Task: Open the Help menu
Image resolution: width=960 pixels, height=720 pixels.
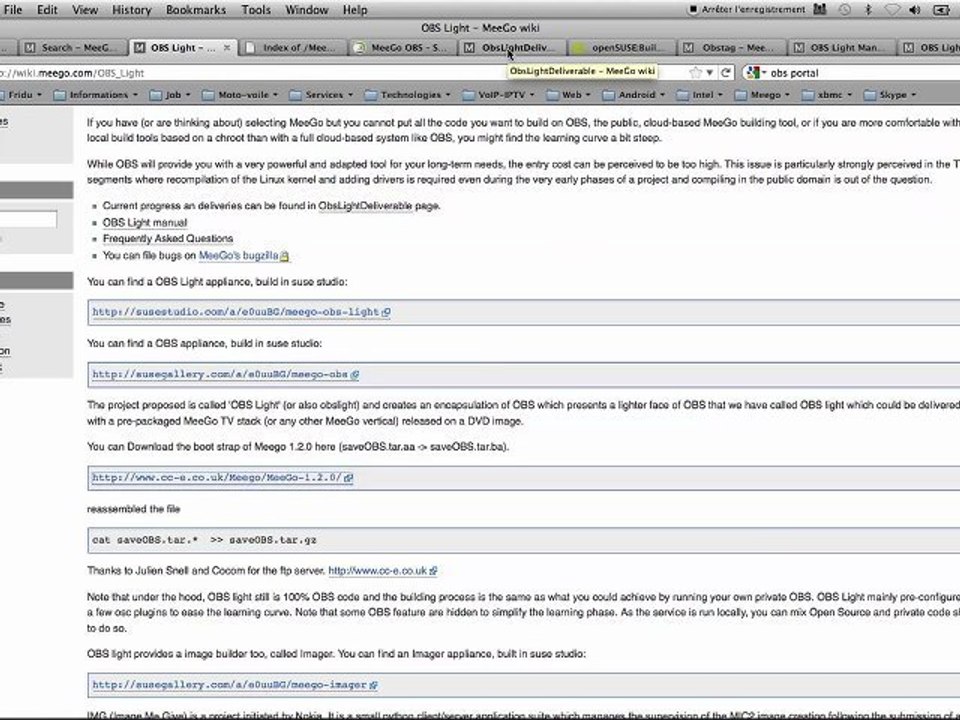Action: click(x=355, y=10)
